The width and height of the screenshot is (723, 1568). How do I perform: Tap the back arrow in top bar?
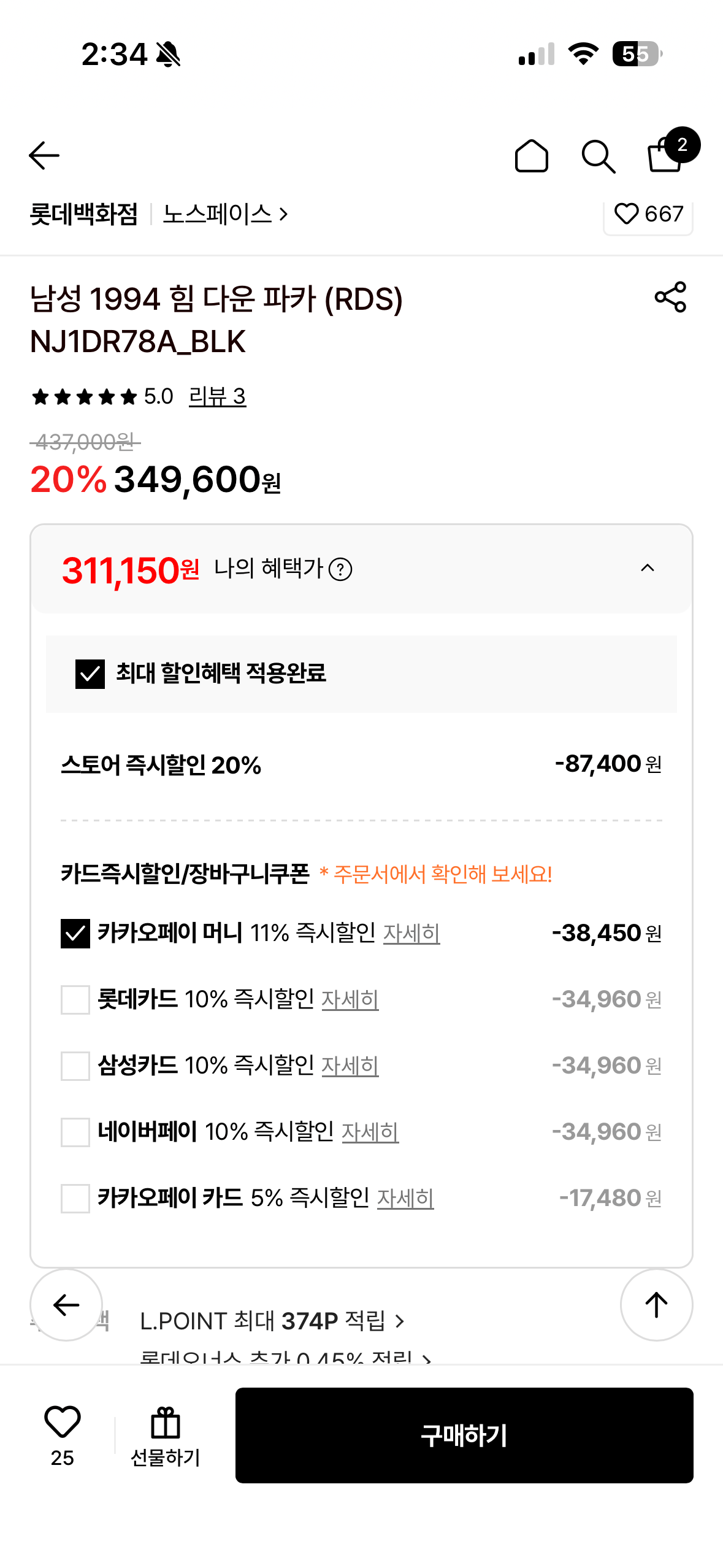tap(44, 155)
